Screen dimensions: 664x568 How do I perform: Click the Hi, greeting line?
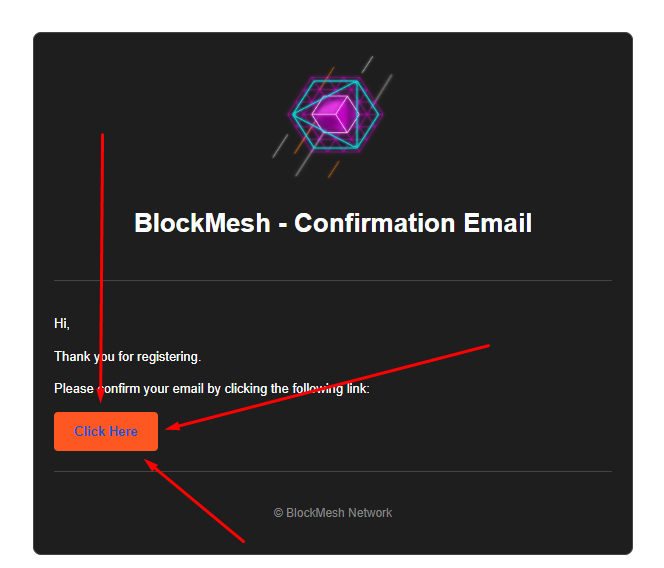[x=62, y=324]
